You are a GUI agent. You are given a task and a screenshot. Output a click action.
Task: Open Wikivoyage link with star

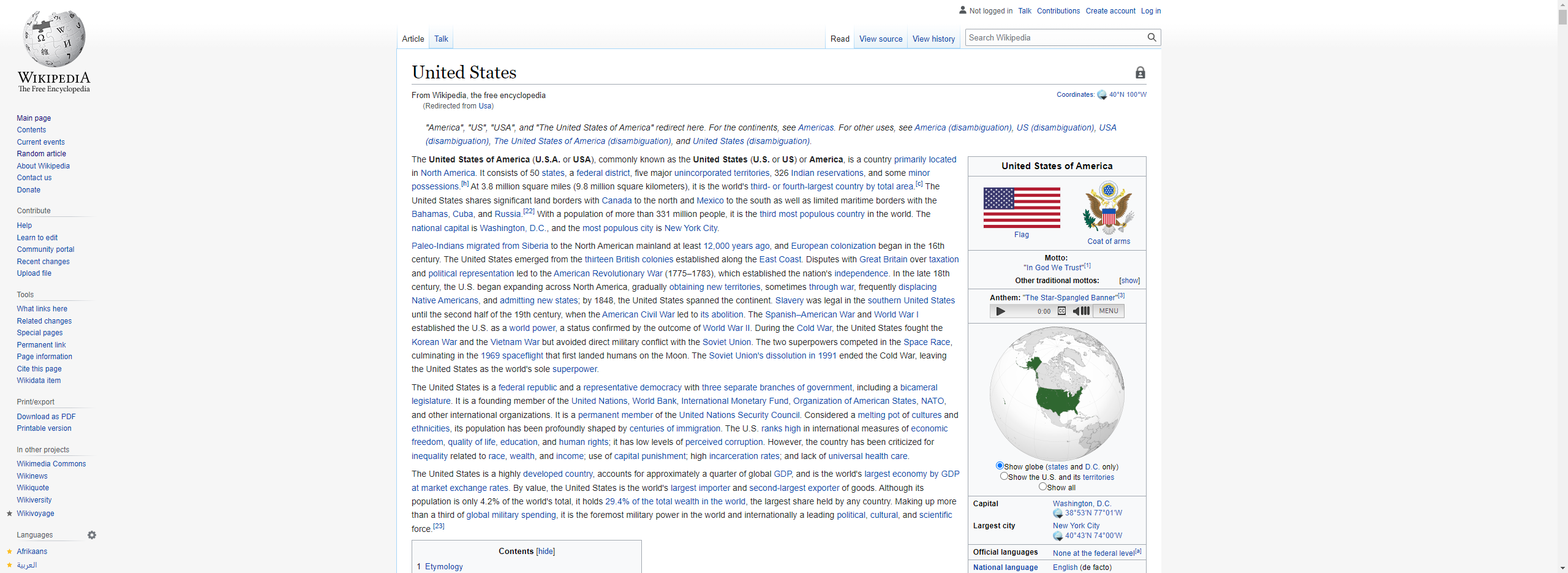click(36, 514)
